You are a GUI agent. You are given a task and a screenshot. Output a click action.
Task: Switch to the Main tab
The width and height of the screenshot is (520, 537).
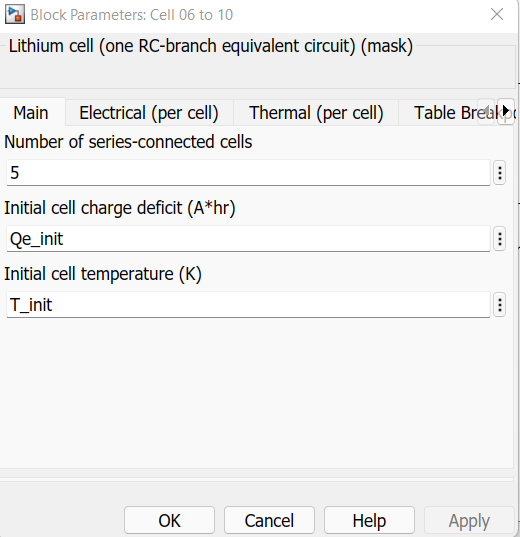point(31,113)
